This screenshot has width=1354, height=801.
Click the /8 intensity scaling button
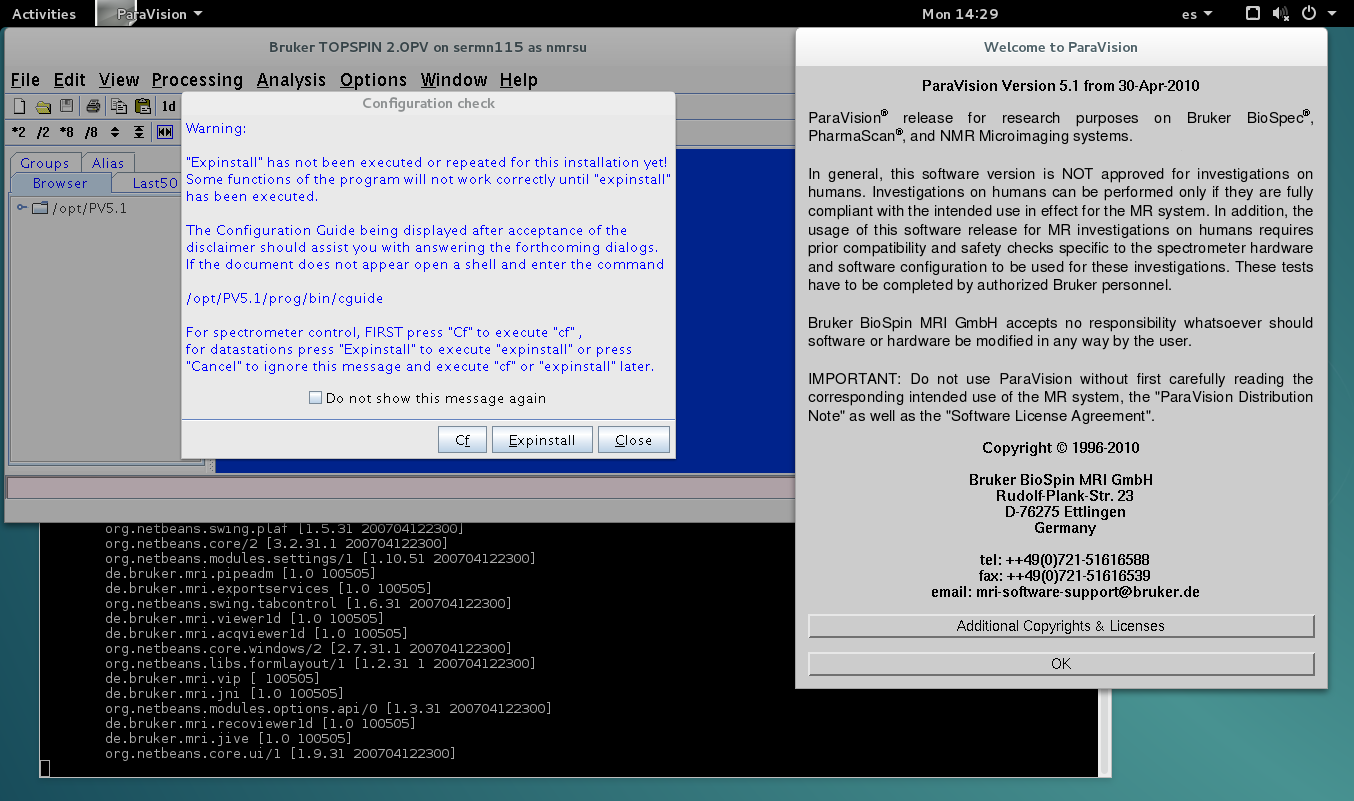pyautogui.click(x=91, y=132)
